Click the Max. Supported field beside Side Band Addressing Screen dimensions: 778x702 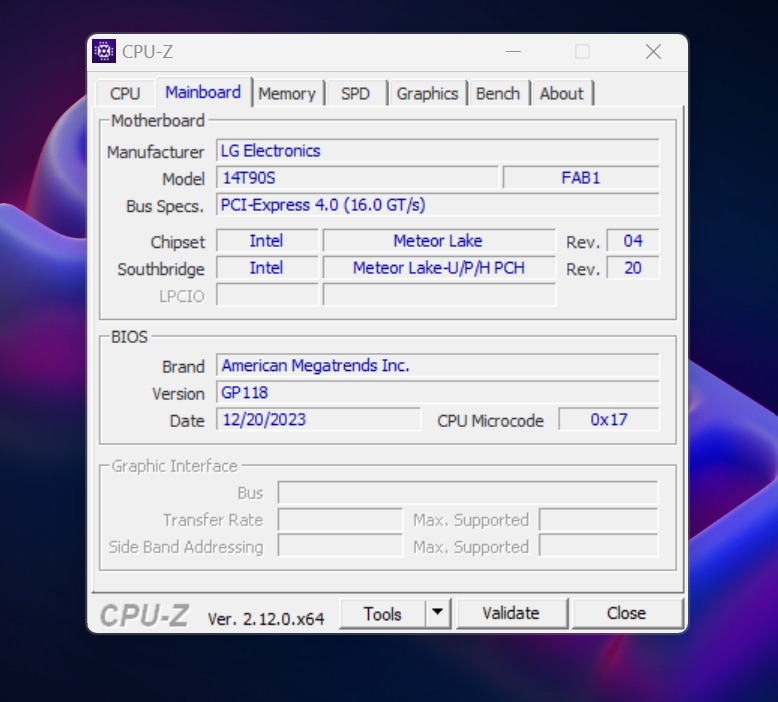point(599,546)
